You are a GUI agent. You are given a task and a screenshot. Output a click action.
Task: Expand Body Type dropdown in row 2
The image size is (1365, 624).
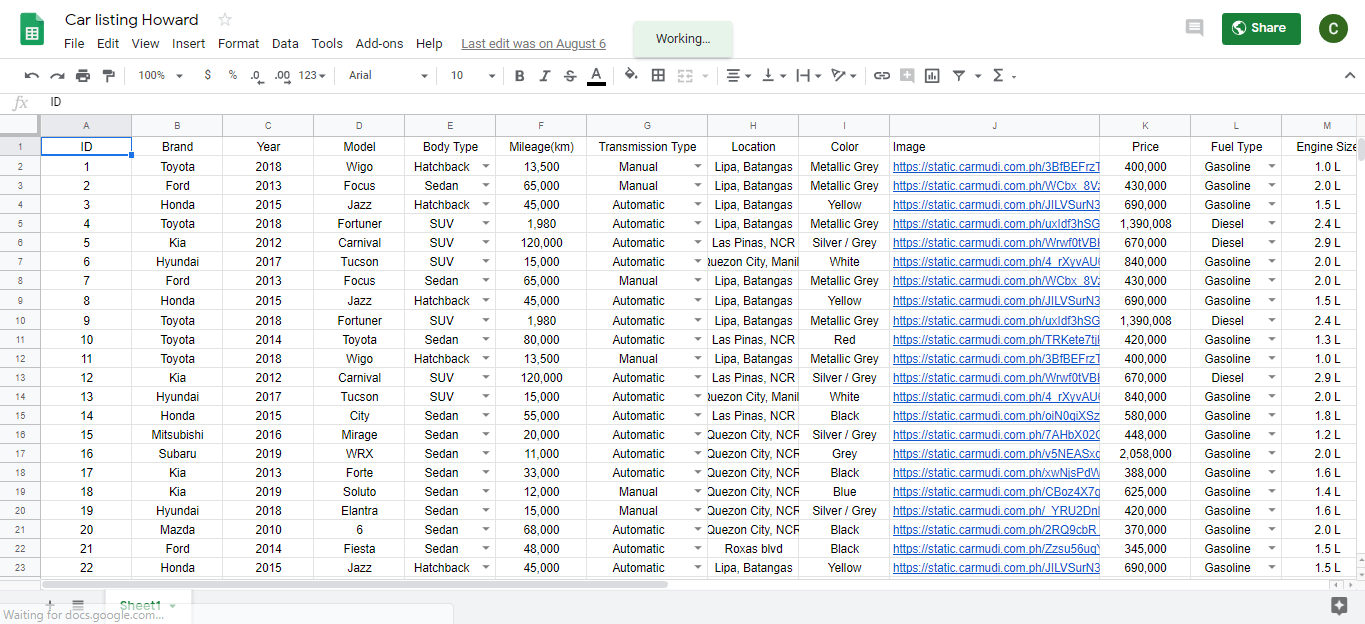pos(486,167)
